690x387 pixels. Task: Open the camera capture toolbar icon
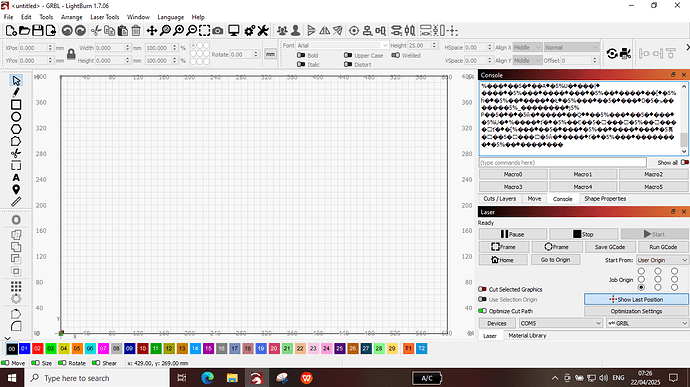218,31
